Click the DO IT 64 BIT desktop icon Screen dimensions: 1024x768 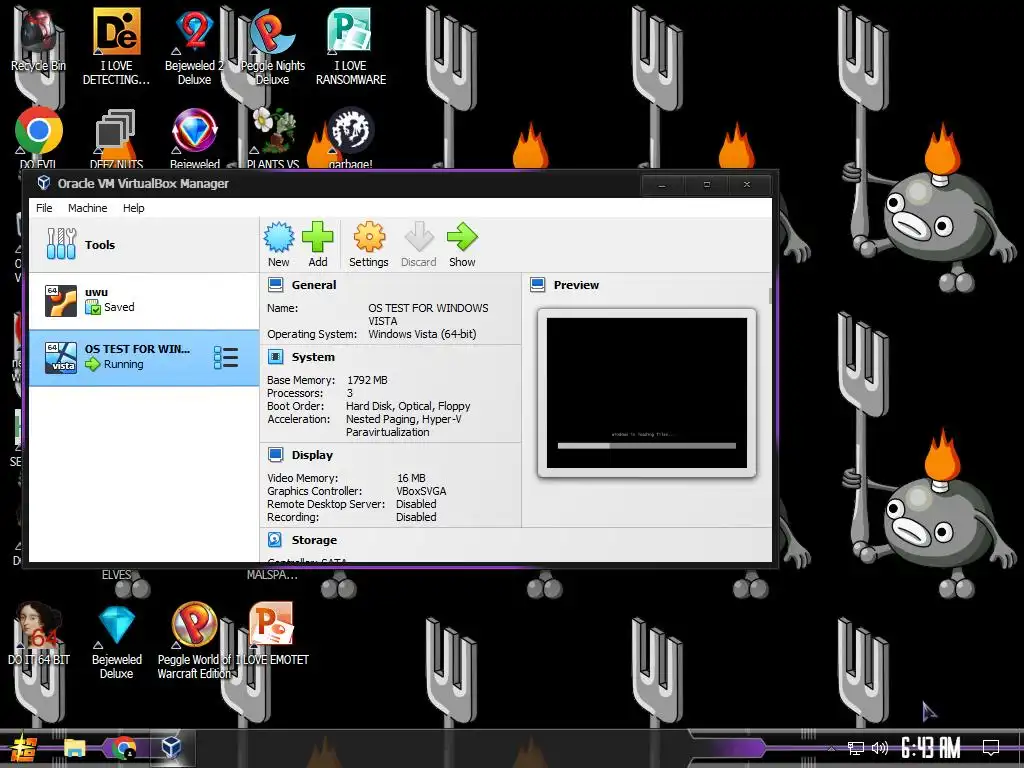[39, 633]
